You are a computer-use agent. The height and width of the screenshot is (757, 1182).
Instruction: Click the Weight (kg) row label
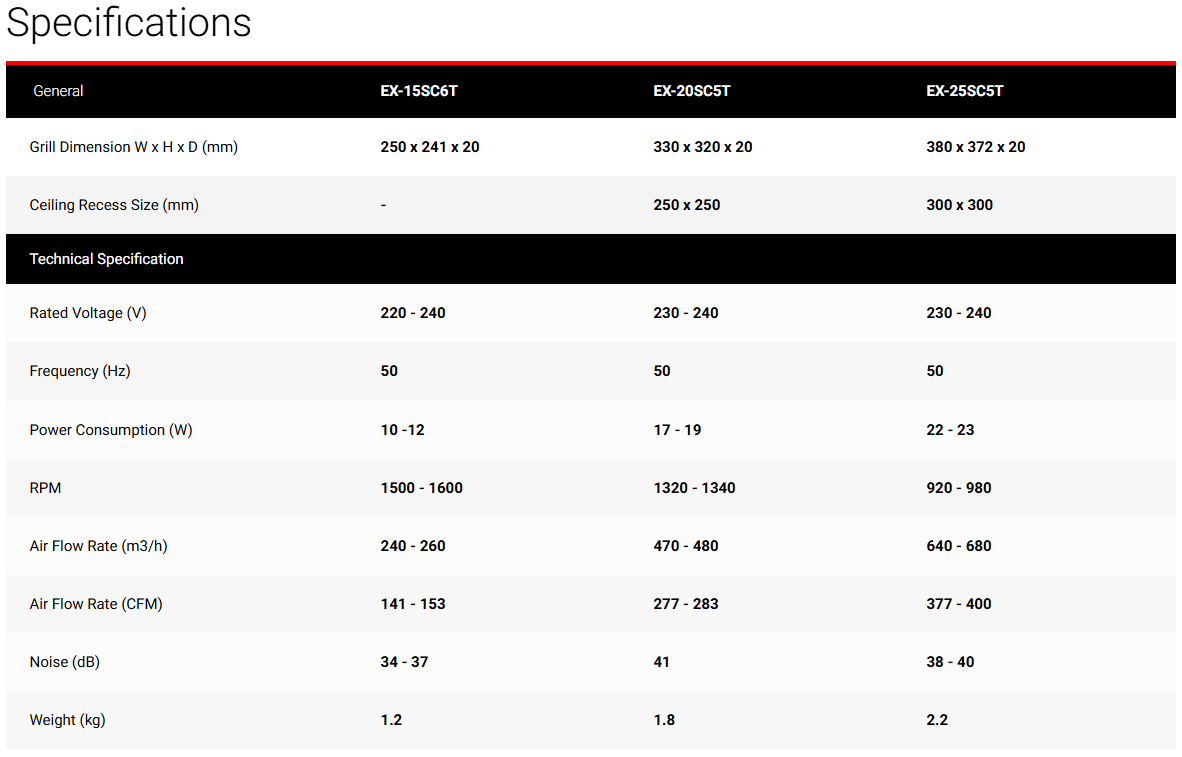[67, 720]
